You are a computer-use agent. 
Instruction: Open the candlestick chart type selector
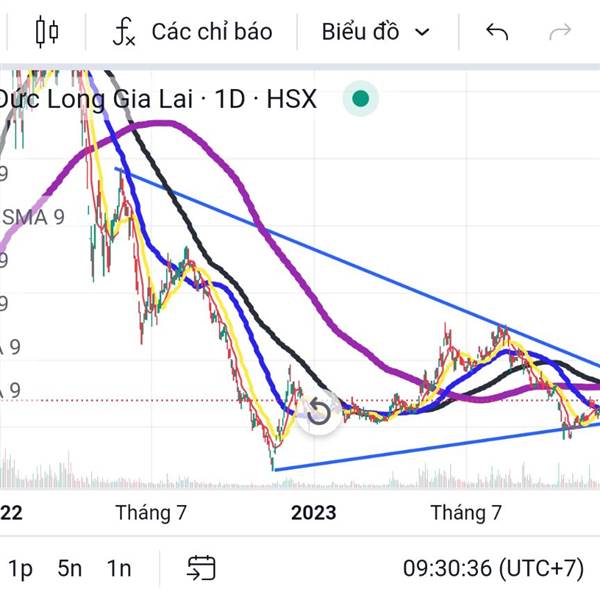(x=47, y=32)
